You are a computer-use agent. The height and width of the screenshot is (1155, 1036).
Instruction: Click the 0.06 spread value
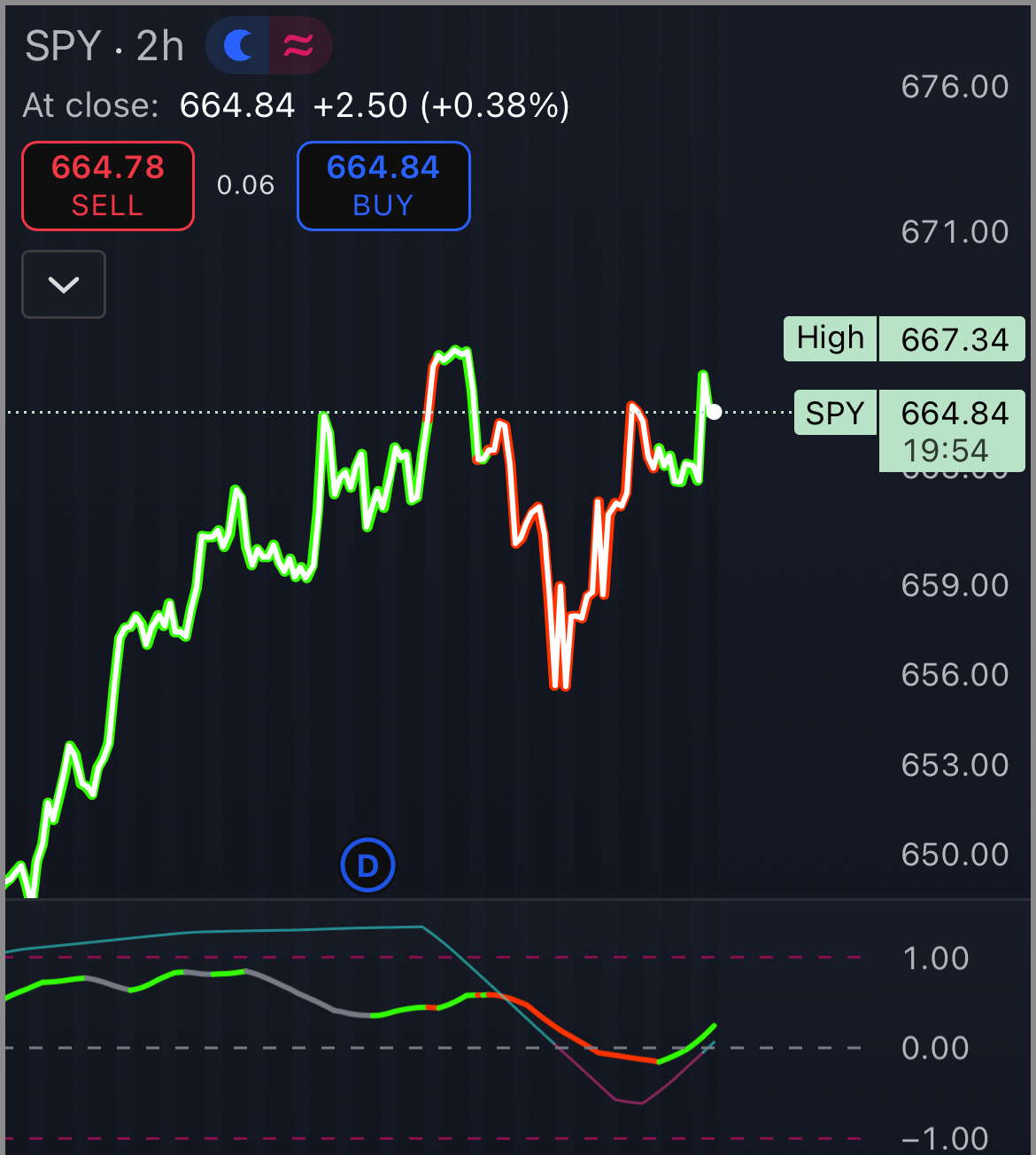tap(245, 185)
